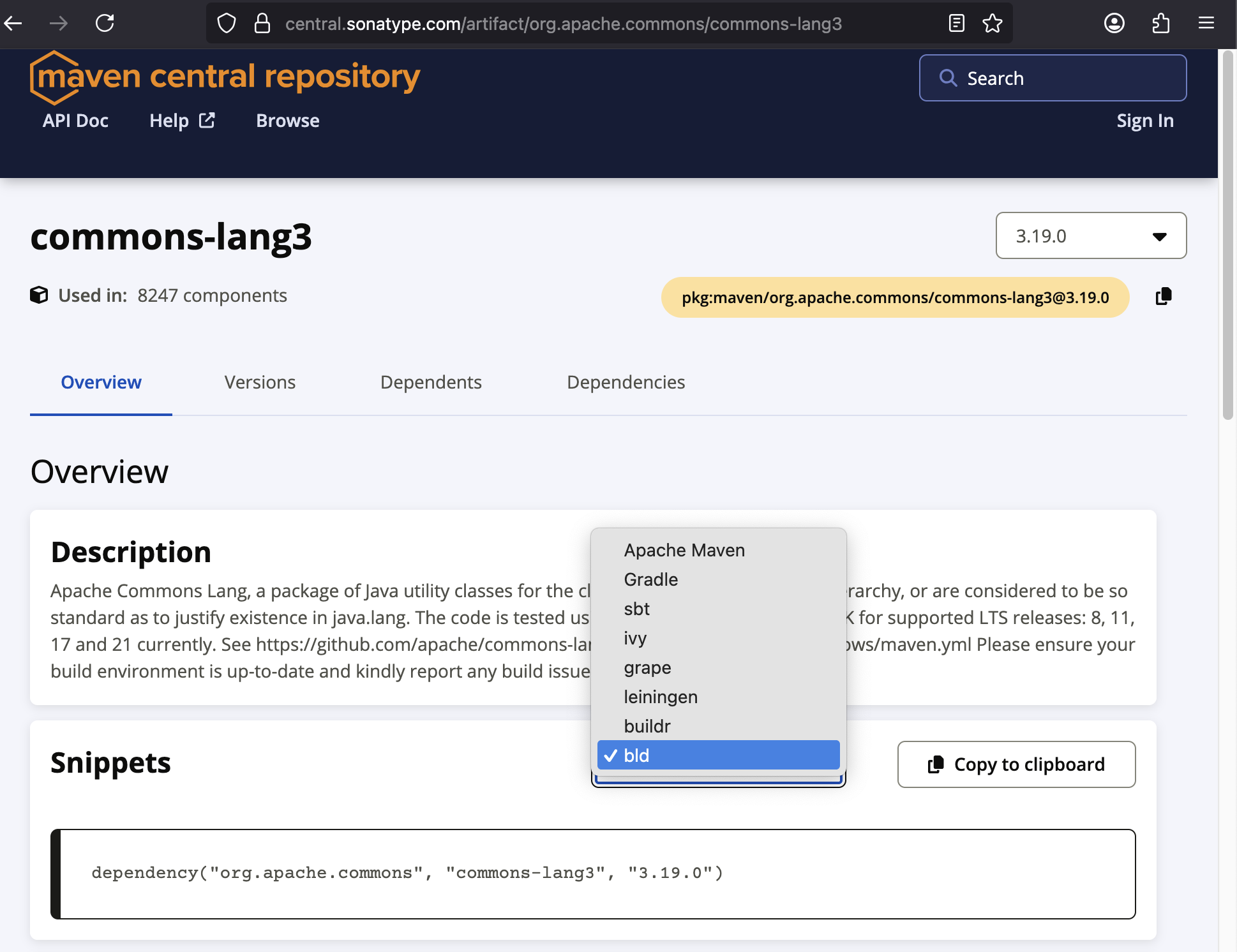Open the extensions puzzle icon
The width and height of the screenshot is (1237, 952).
point(1160,24)
